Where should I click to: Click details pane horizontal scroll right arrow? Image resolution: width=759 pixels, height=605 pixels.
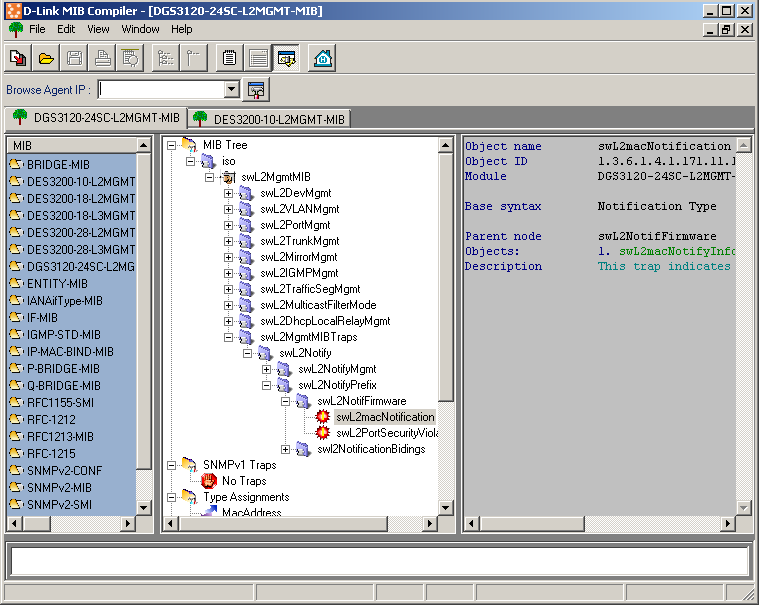pyautogui.click(x=728, y=523)
